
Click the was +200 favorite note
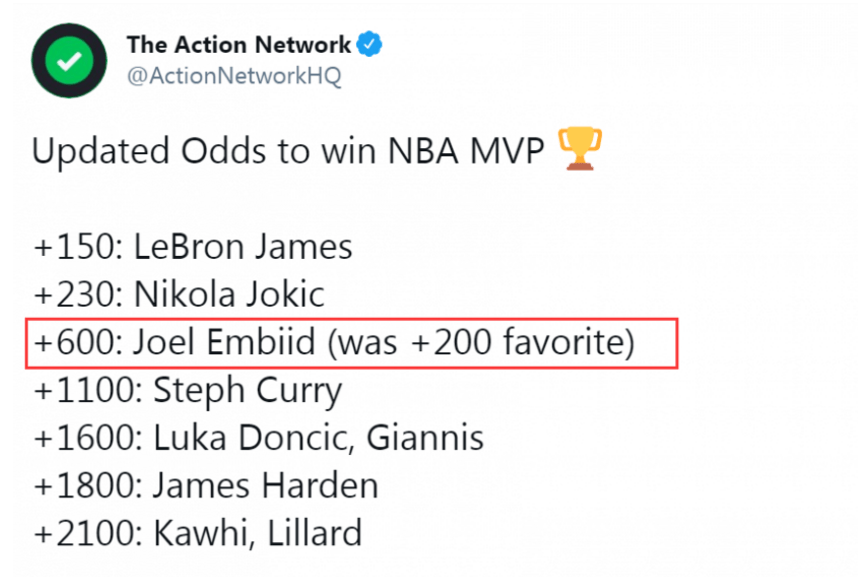[x=482, y=343]
